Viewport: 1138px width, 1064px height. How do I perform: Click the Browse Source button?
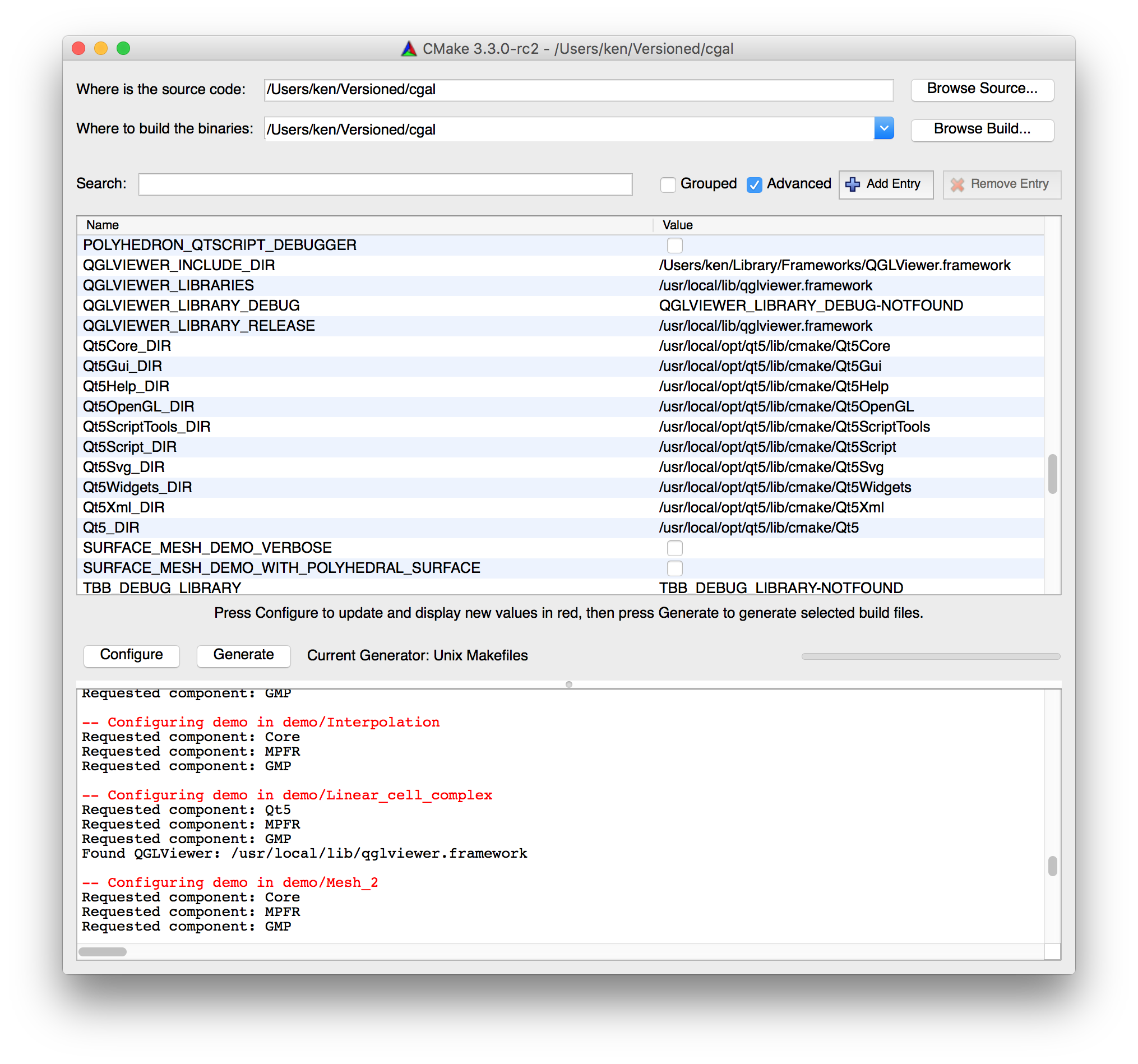click(x=983, y=89)
